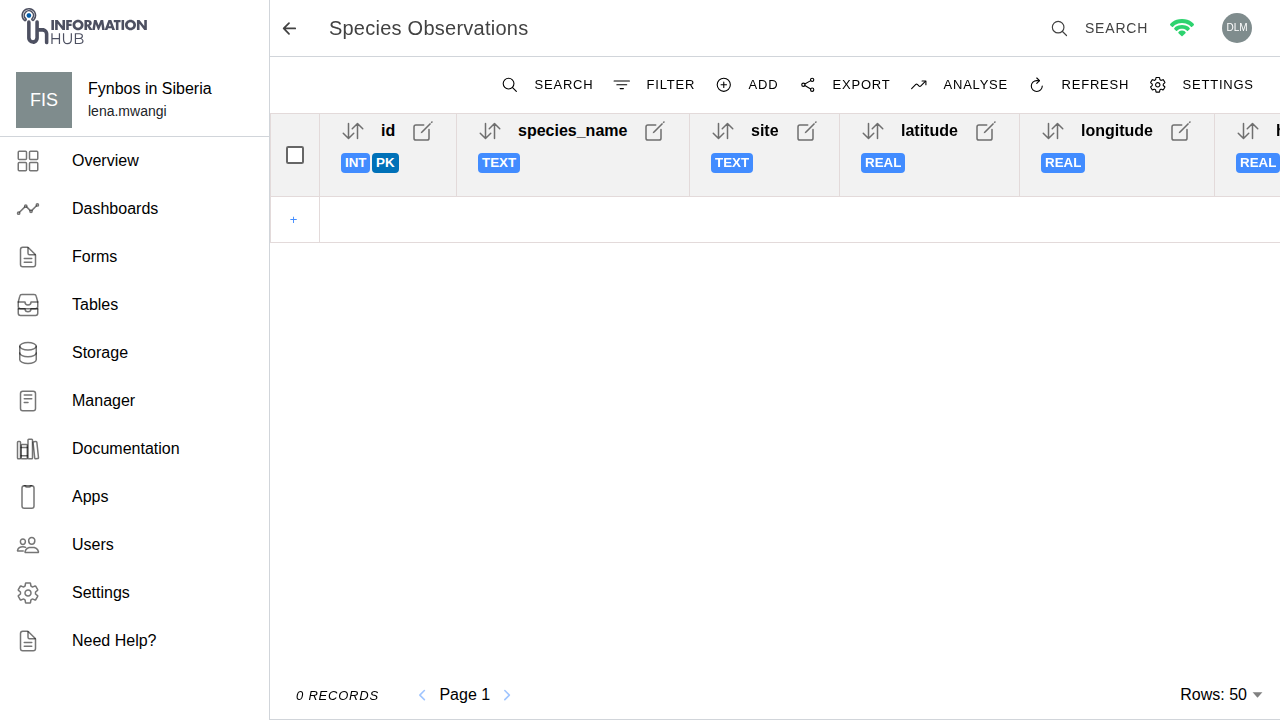Open Documentation in the sidebar
This screenshot has width=1280, height=720.
tap(135, 449)
